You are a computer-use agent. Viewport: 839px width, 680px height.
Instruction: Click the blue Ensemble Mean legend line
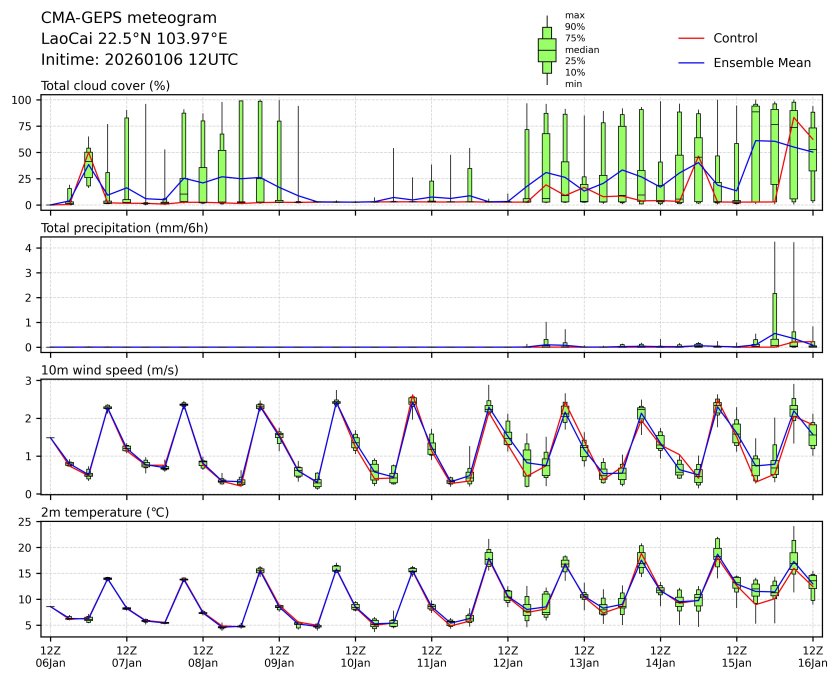coord(691,63)
